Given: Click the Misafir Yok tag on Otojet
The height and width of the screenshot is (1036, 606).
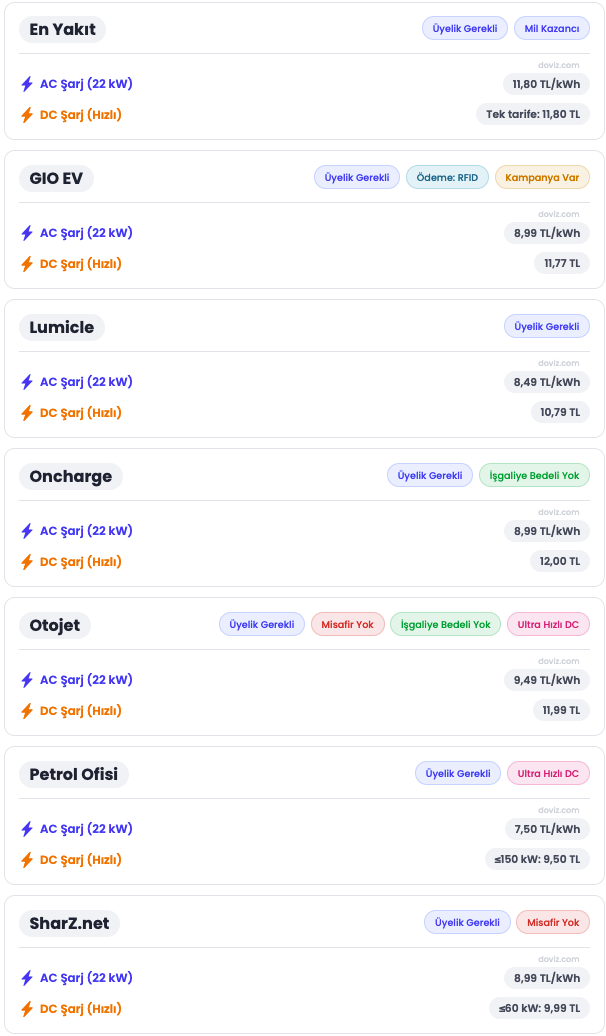Looking at the screenshot, I should tap(347, 625).
